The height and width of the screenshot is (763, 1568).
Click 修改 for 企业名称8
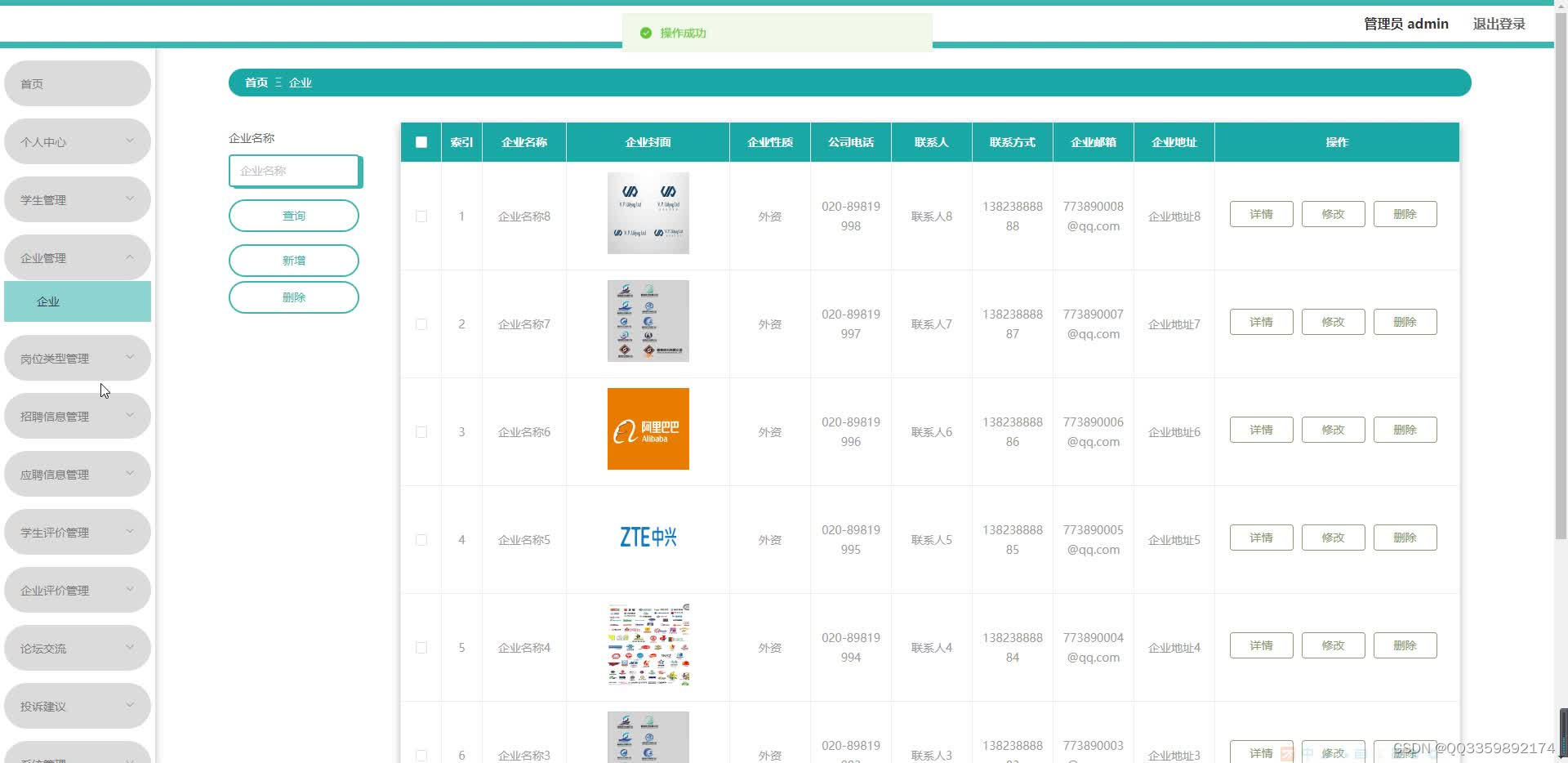click(x=1333, y=214)
